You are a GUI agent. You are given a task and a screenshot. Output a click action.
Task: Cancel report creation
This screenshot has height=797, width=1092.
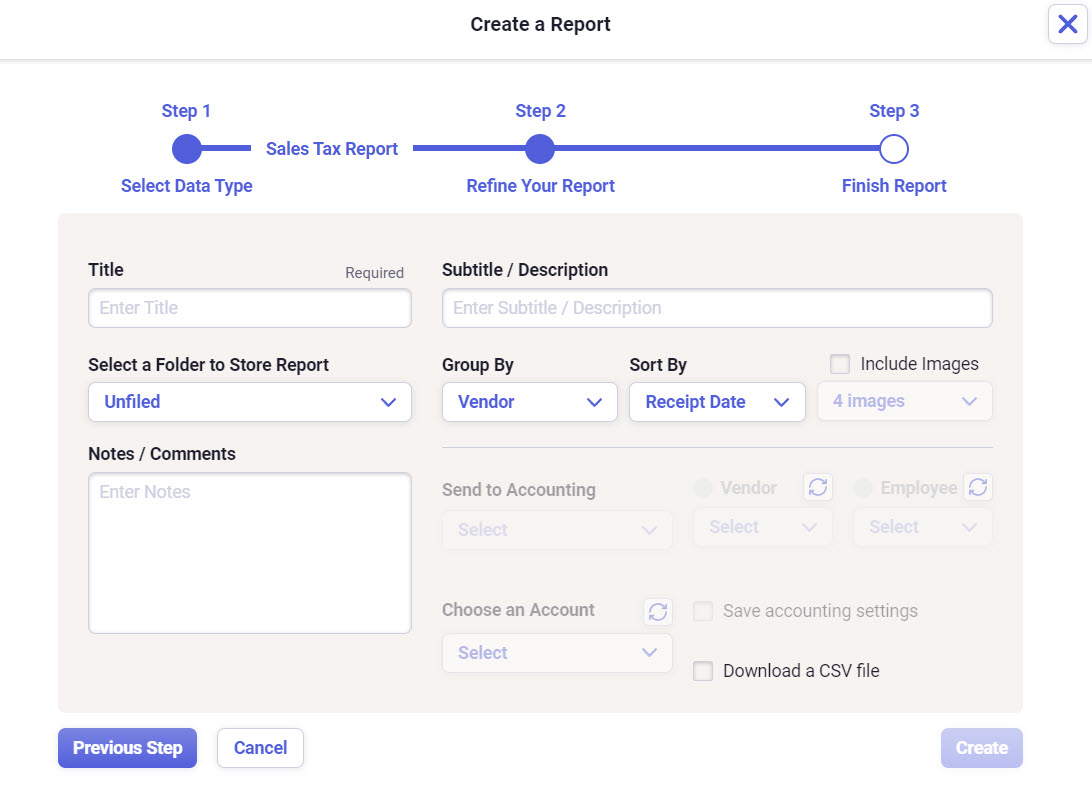click(260, 747)
